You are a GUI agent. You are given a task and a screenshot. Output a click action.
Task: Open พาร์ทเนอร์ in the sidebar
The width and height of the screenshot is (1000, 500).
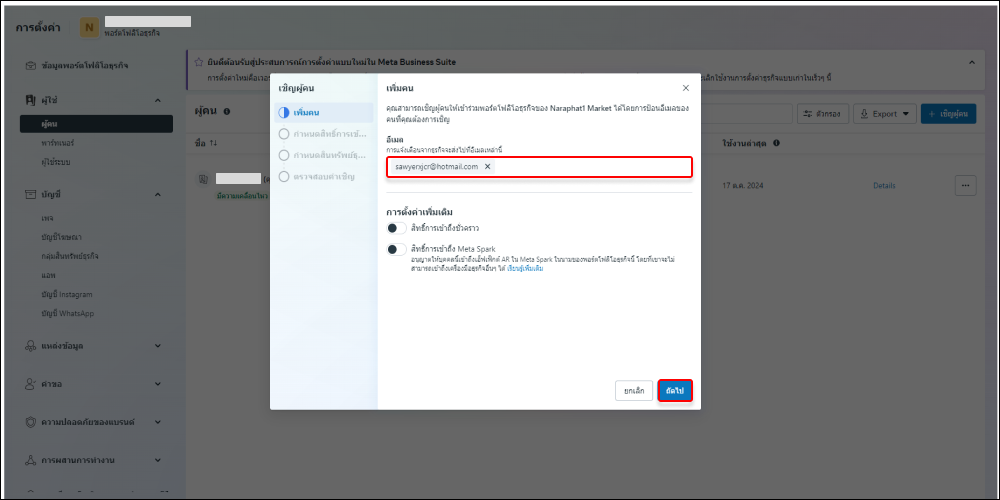pos(57,143)
